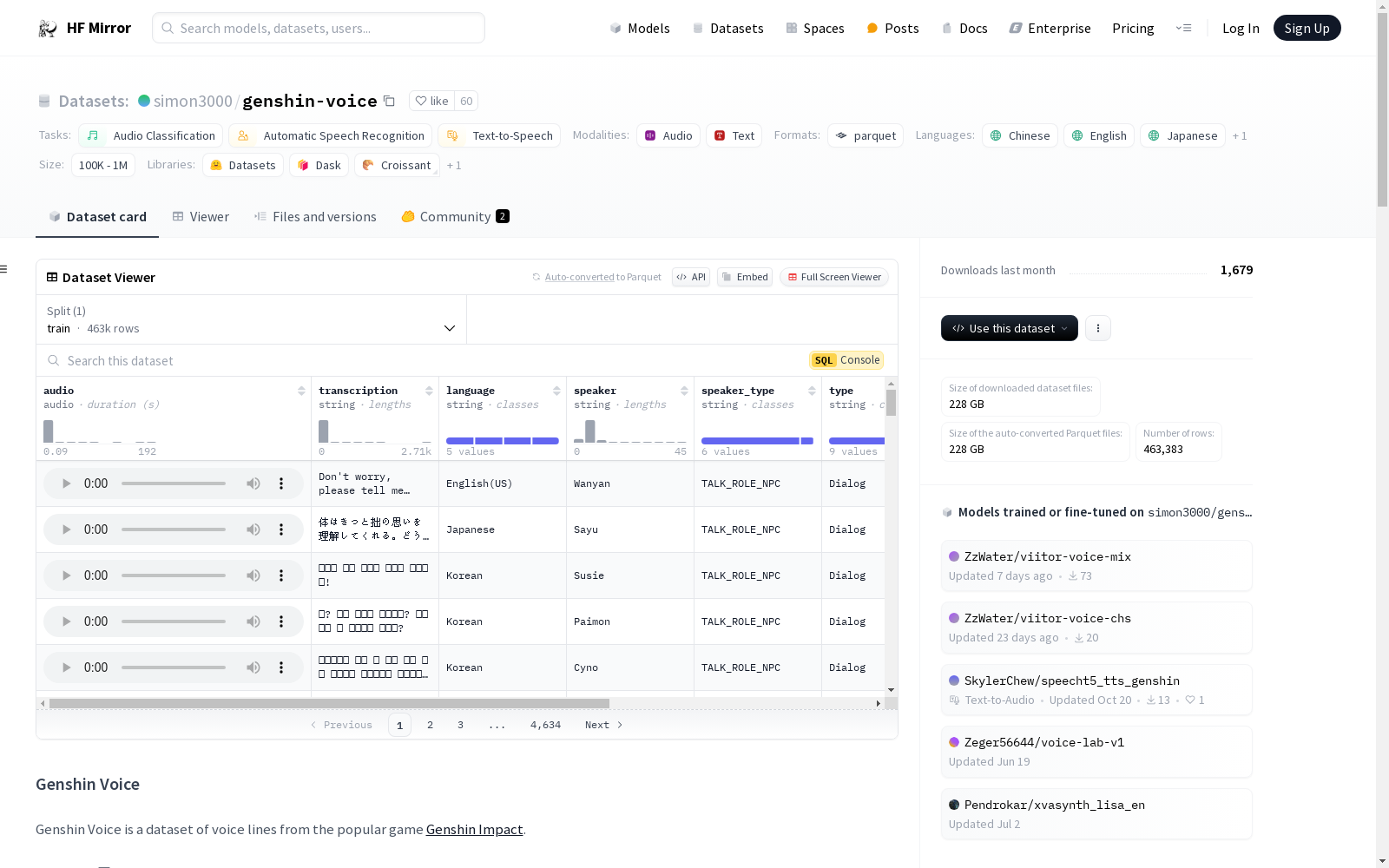This screenshot has width=1389, height=868.
Task: Go to Datasets in the navigation
Action: (727, 29)
